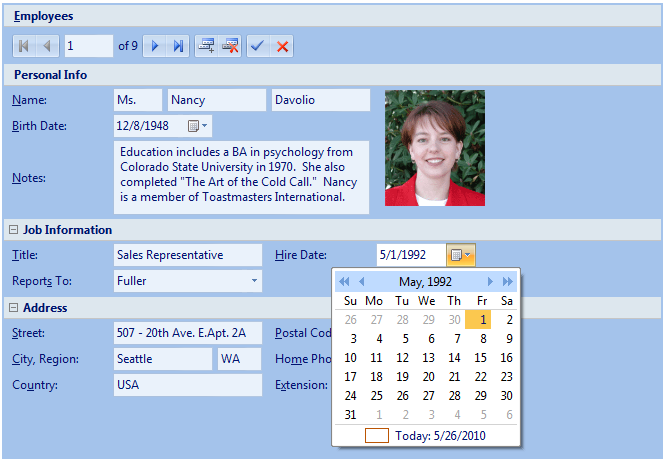
Task: Click the May, 1992 calendar header
Action: click(x=425, y=282)
